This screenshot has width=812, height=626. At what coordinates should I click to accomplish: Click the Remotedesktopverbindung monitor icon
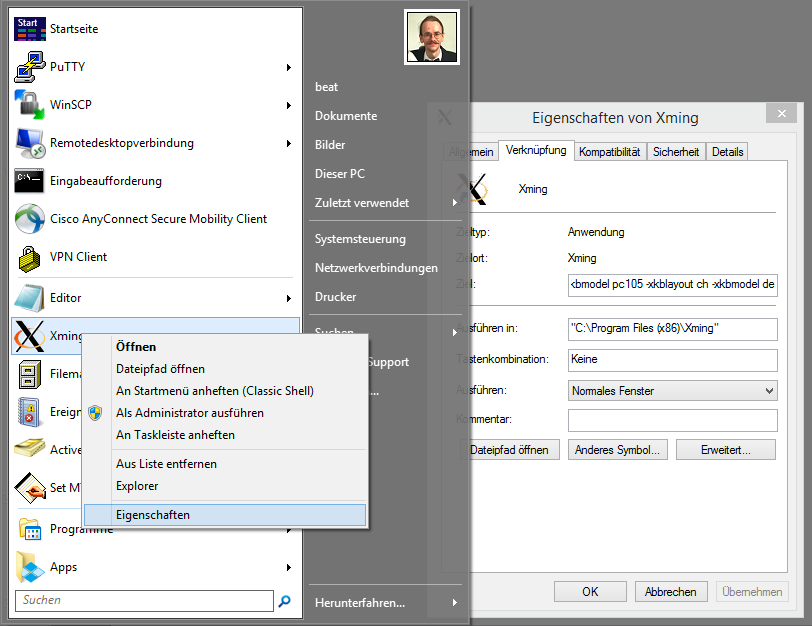(x=30, y=143)
